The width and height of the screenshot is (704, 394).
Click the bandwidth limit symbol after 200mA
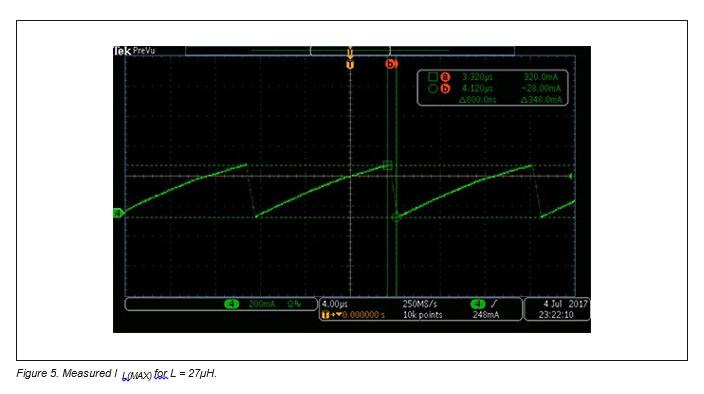(294, 304)
